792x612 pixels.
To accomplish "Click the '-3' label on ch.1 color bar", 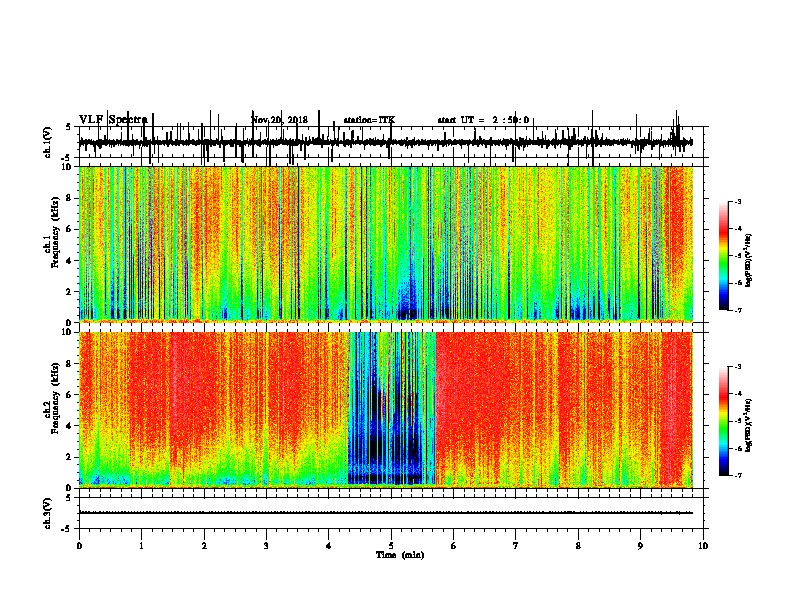I will click(x=738, y=201).
